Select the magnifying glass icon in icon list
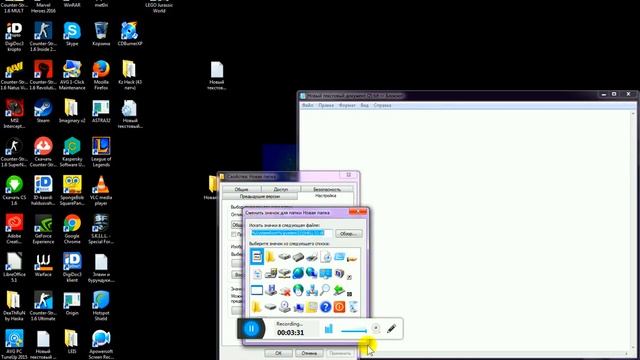640x360 pixels. (325, 290)
